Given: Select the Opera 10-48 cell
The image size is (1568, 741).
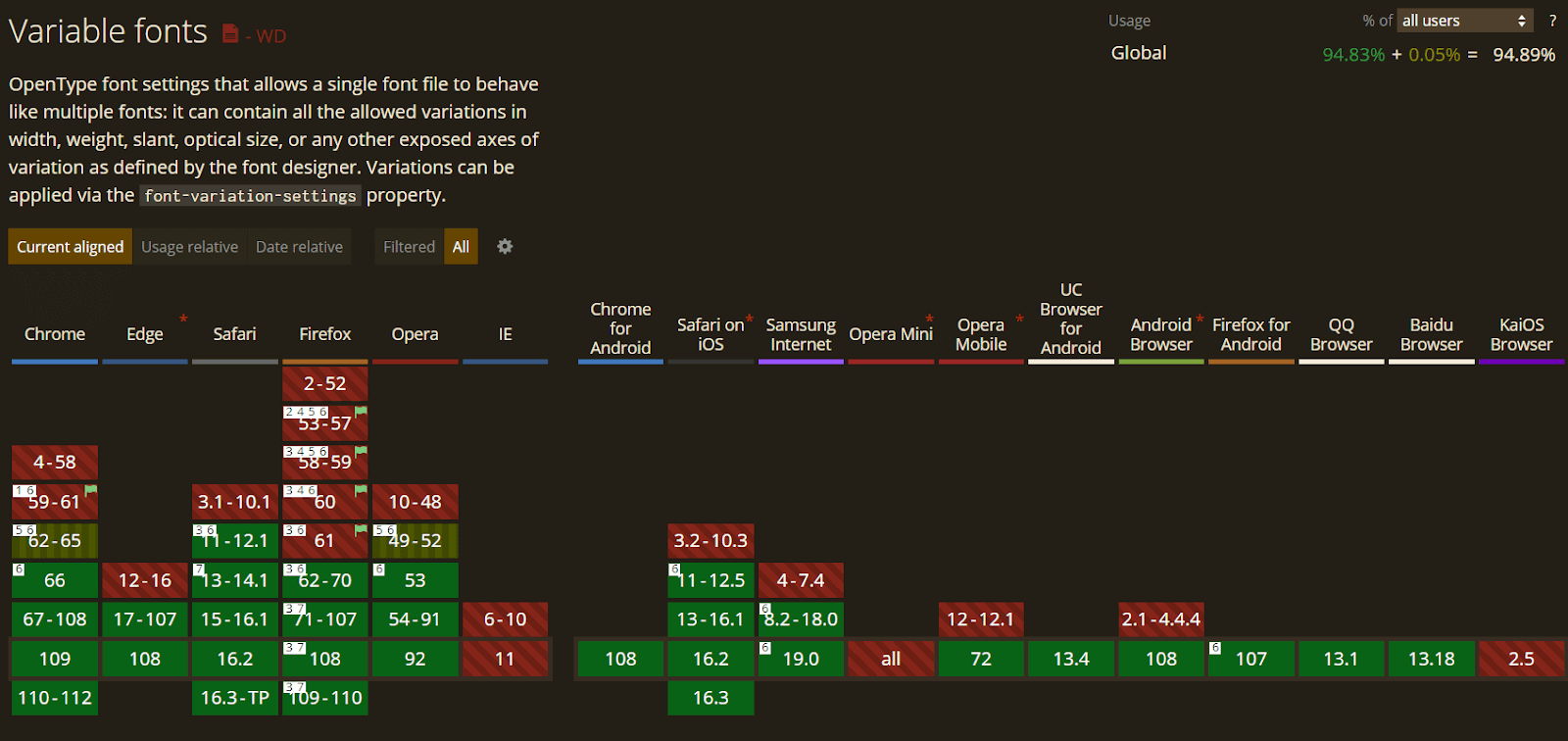Looking at the screenshot, I should coord(416,502).
